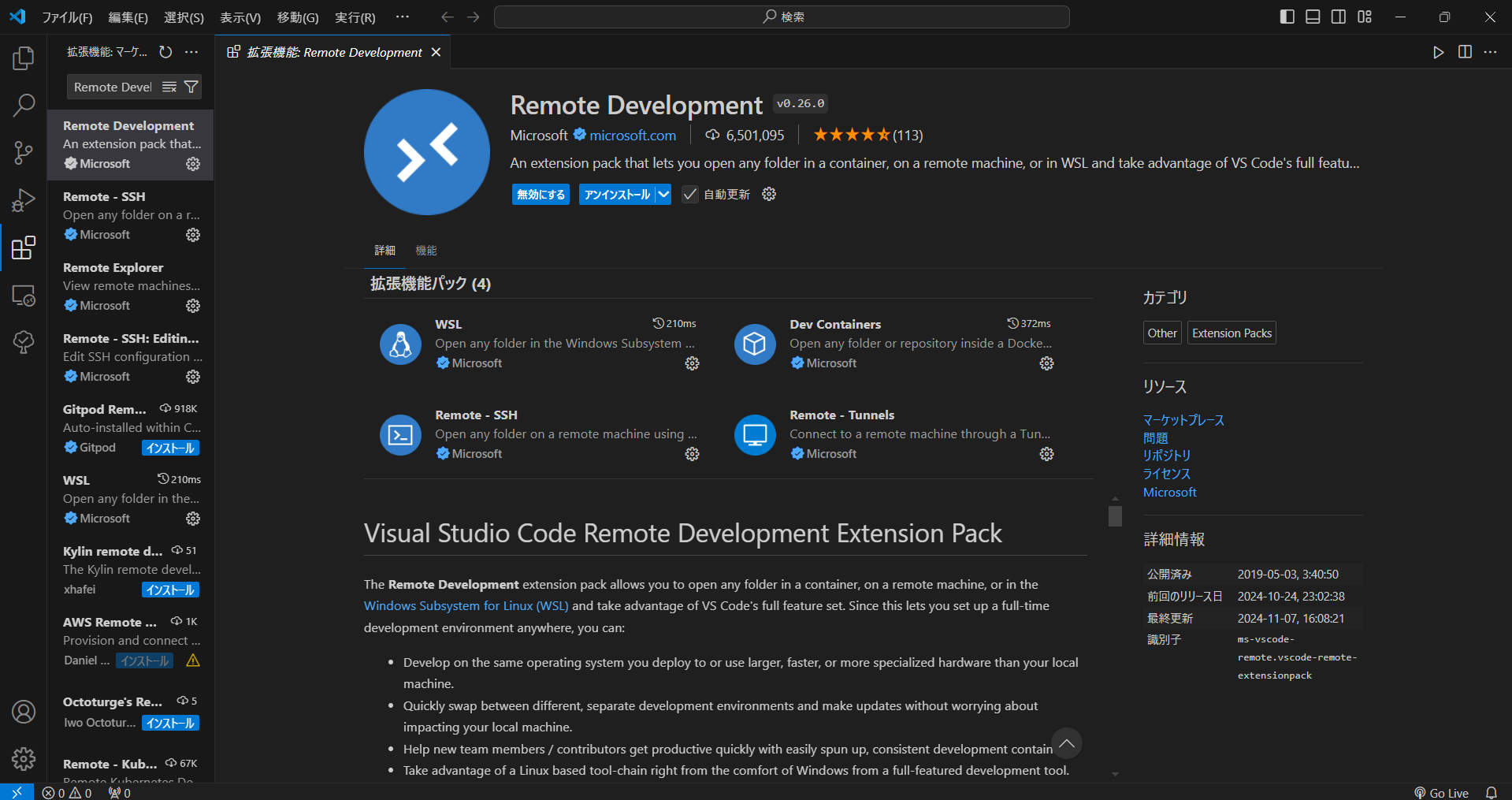Manage gear for Remote Development list item
The image size is (1512, 800).
[193, 164]
